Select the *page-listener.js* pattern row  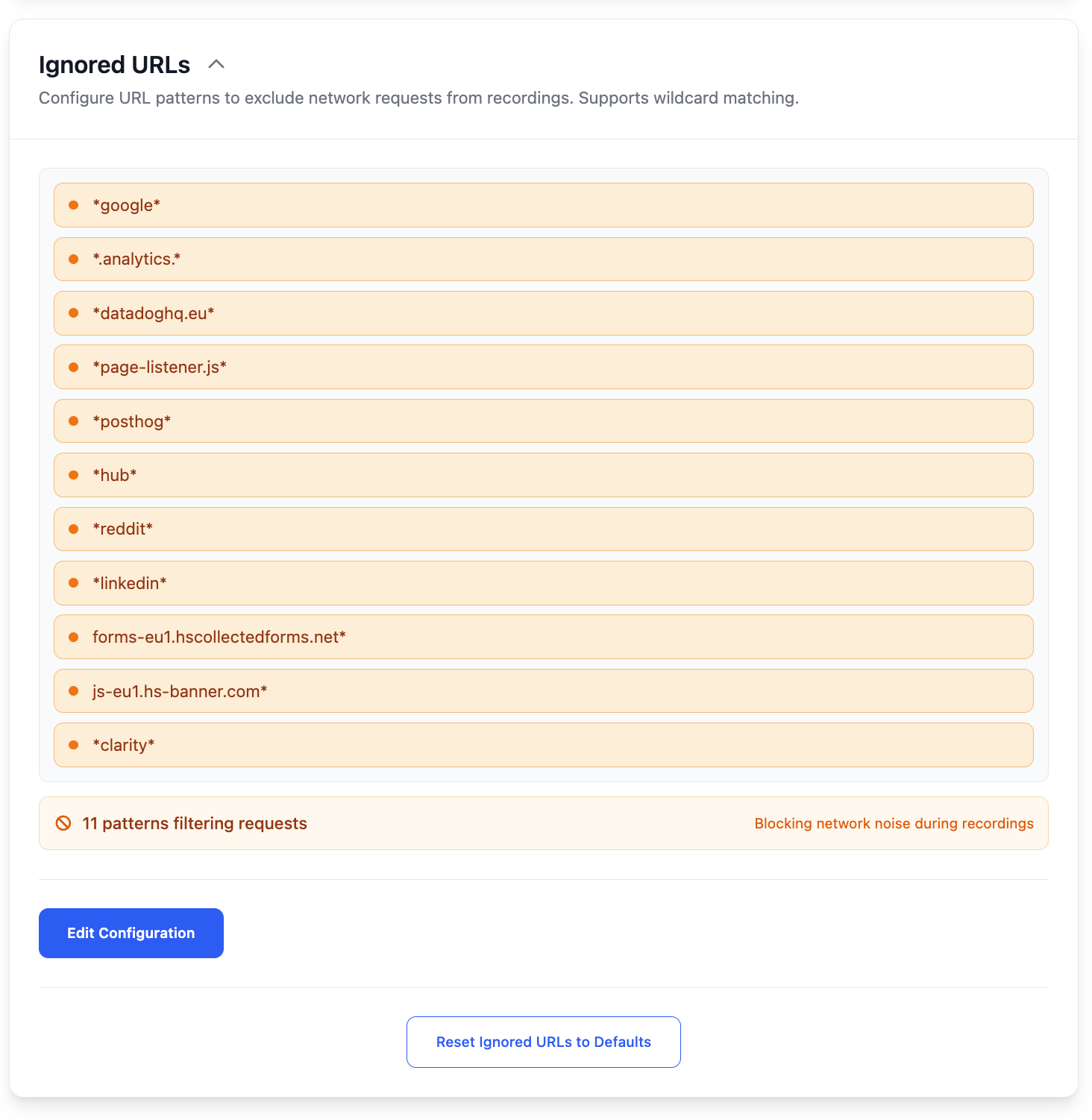coord(543,367)
